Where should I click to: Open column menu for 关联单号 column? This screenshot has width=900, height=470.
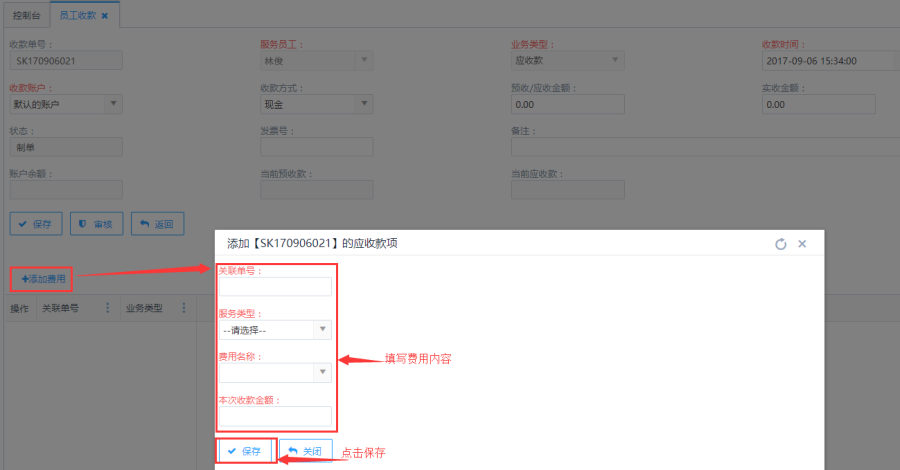[x=108, y=309]
